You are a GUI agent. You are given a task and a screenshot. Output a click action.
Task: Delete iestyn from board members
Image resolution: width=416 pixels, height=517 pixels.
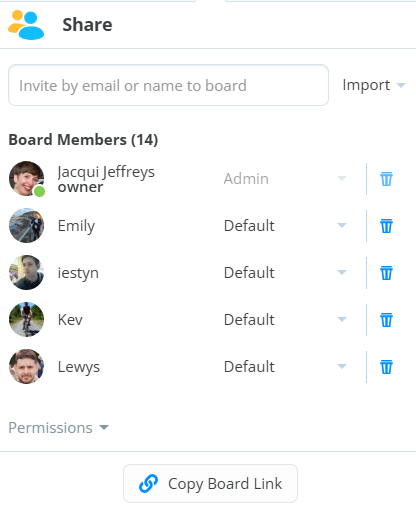click(x=386, y=273)
